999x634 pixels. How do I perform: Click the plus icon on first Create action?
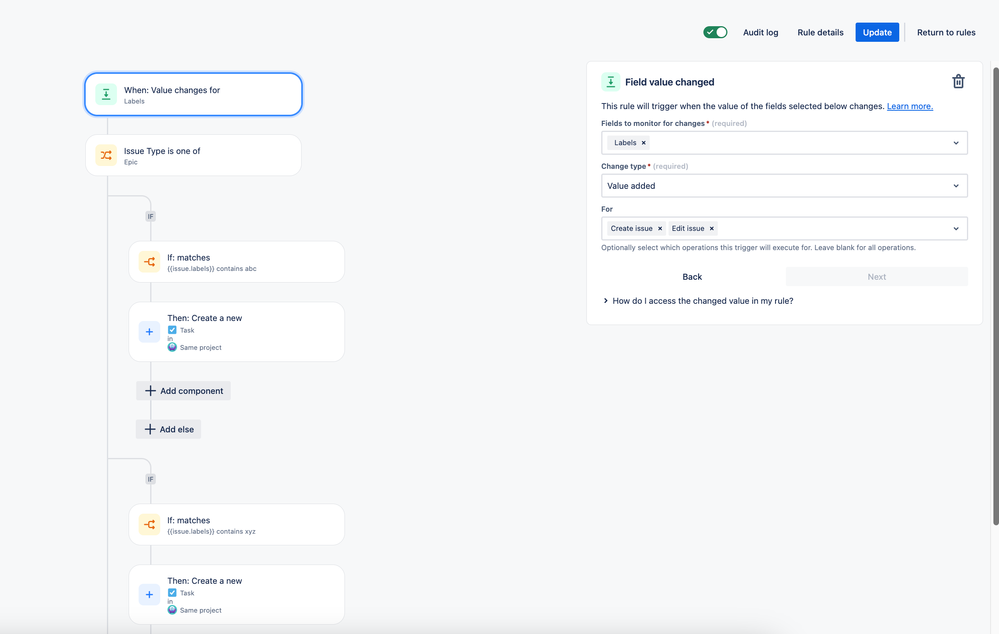tap(149, 332)
